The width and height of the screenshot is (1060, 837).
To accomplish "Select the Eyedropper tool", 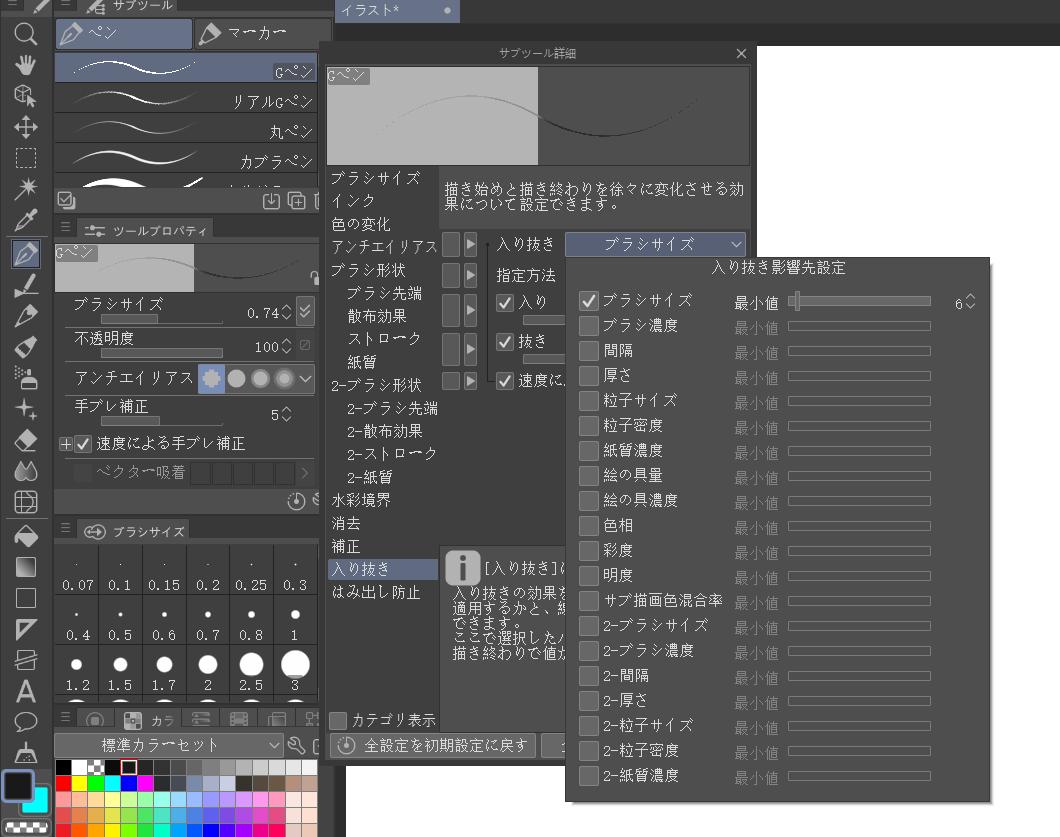I will coord(26,220).
